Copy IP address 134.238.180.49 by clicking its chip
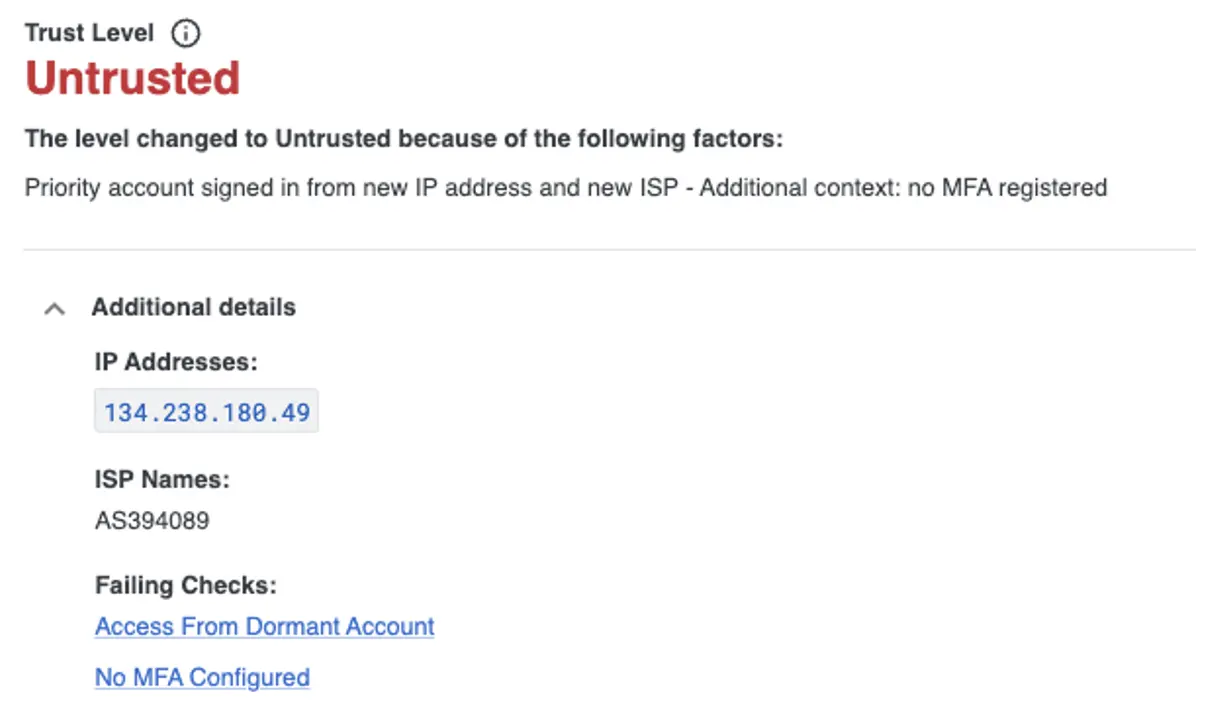Viewport: 1224px width, 728px height. [206, 410]
